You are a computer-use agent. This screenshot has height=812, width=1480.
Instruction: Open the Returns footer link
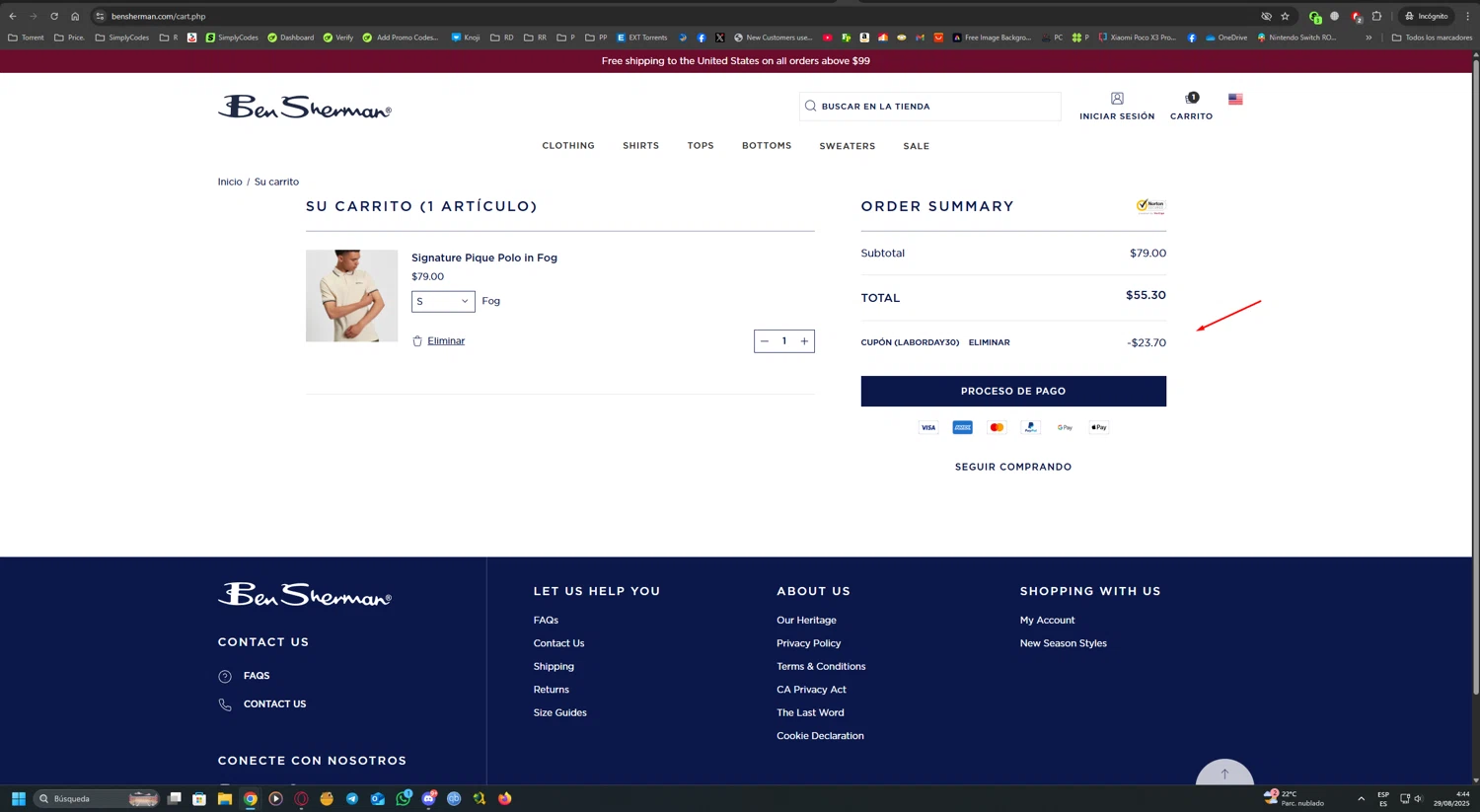552,690
